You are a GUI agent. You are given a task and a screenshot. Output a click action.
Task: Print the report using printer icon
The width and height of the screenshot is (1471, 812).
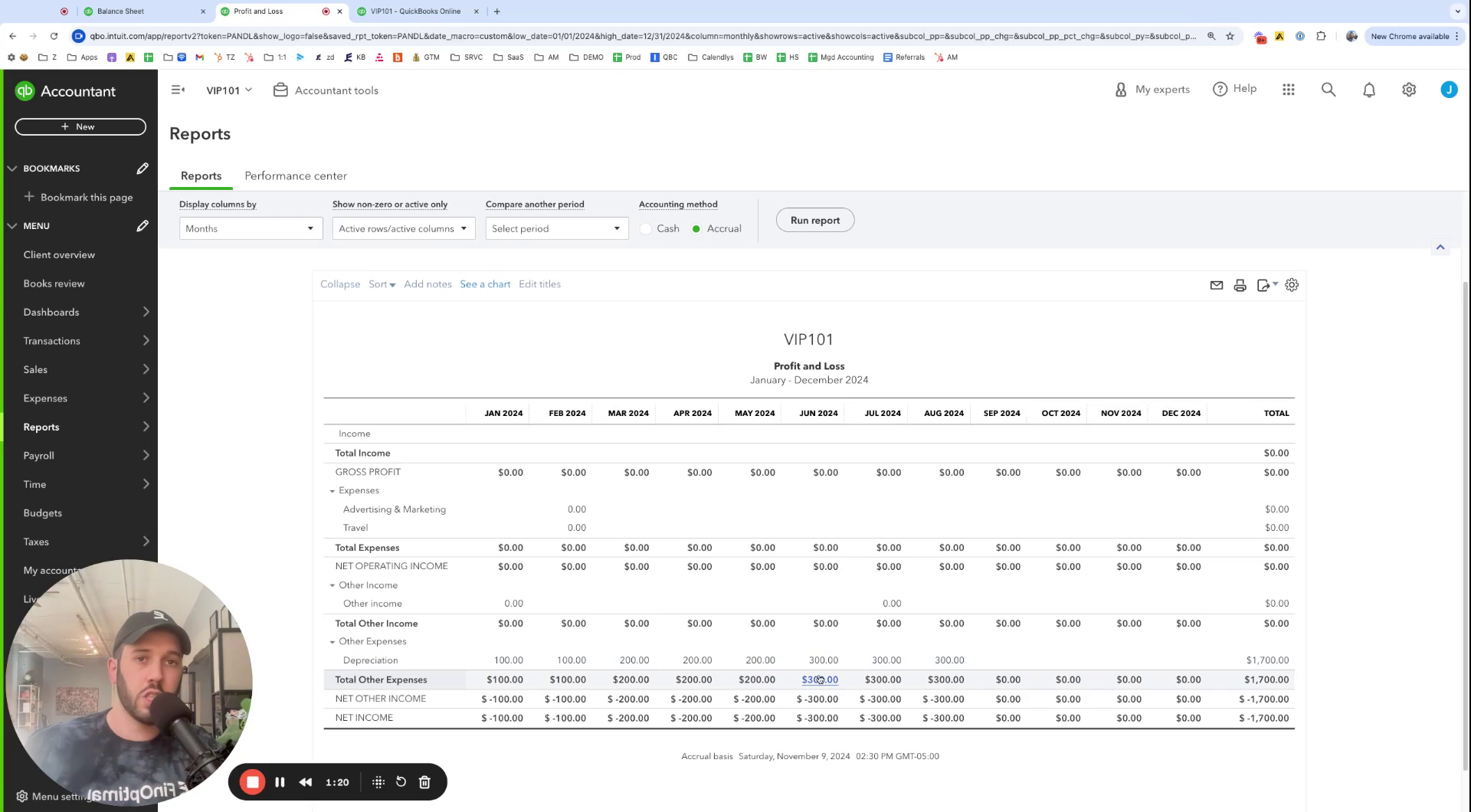pos(1240,285)
